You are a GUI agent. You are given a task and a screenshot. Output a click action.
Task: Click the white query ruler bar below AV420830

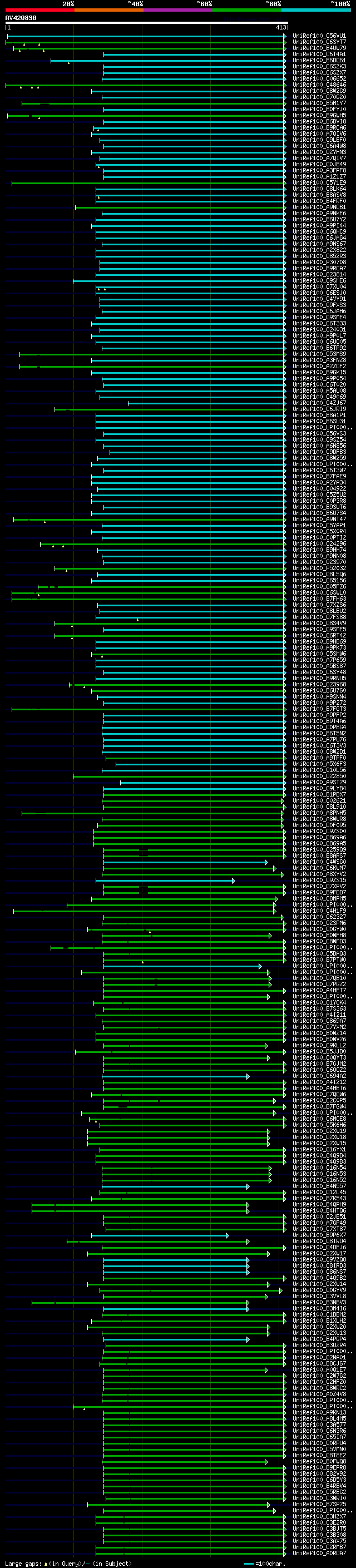[x=146, y=23]
